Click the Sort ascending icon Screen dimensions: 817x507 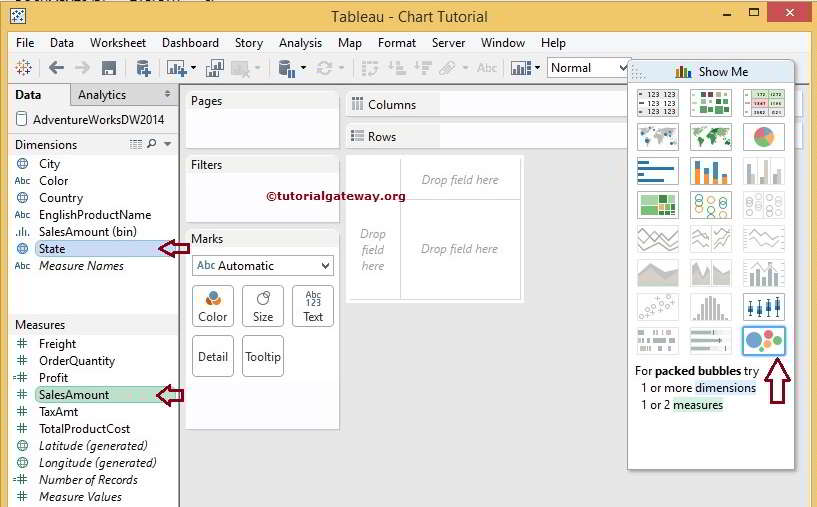click(397, 68)
